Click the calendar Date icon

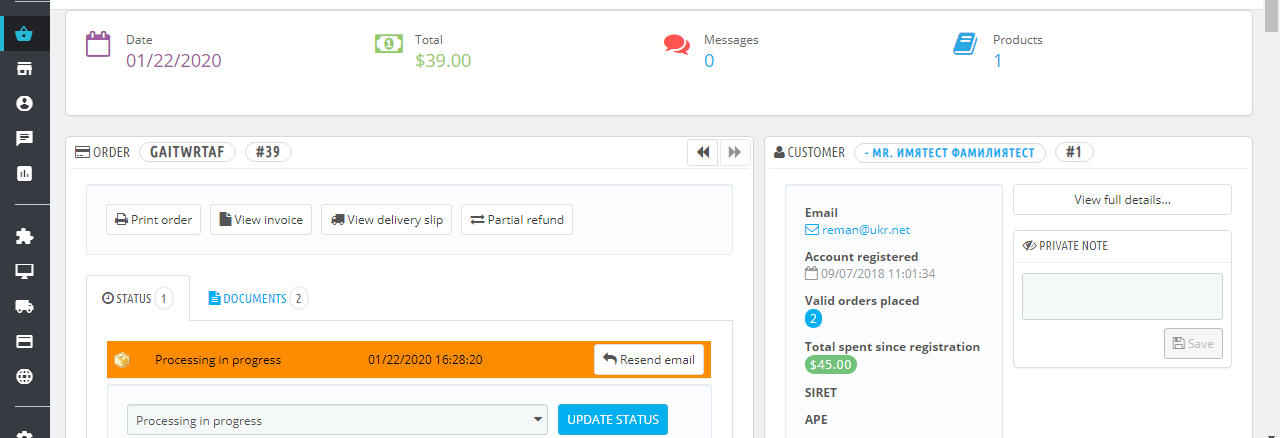click(97, 45)
